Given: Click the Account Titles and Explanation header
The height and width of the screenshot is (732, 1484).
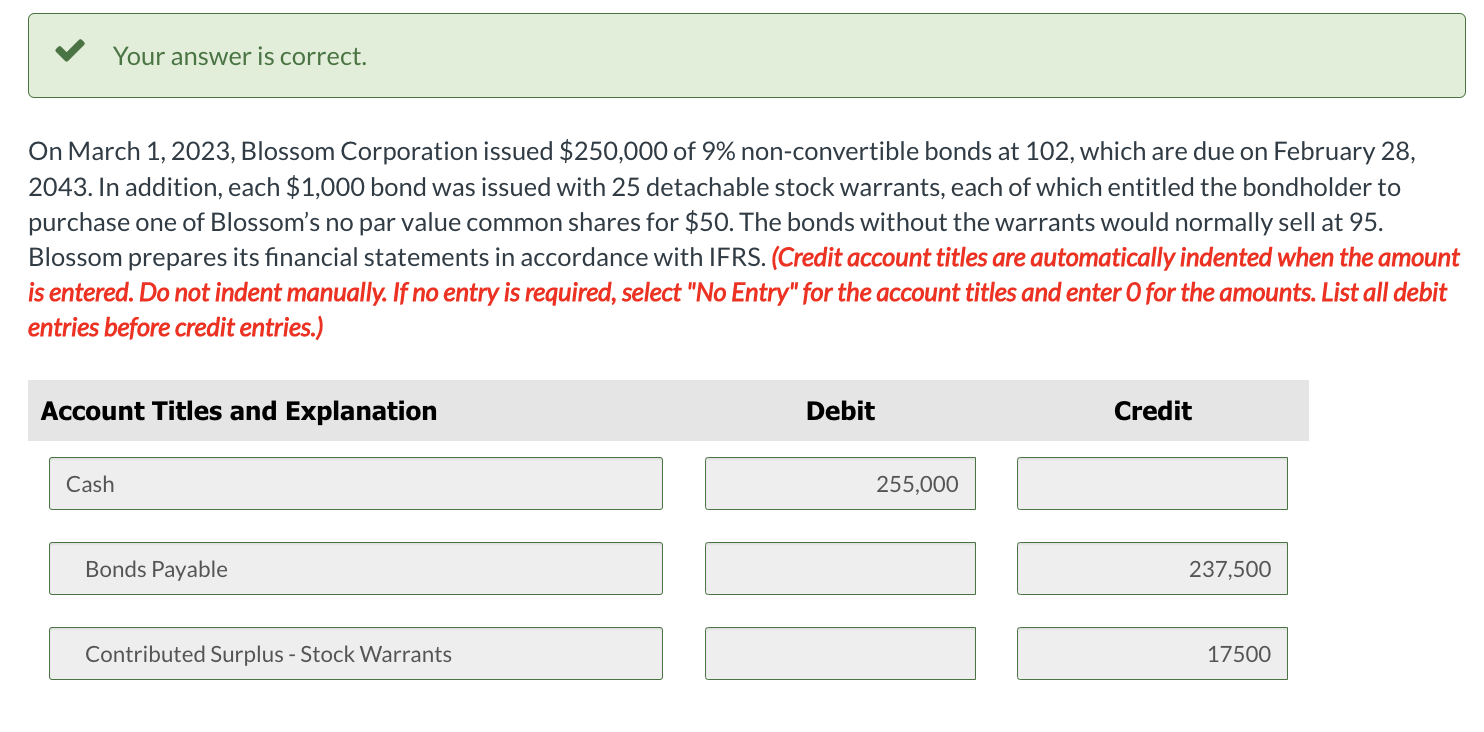Looking at the screenshot, I should [237, 410].
